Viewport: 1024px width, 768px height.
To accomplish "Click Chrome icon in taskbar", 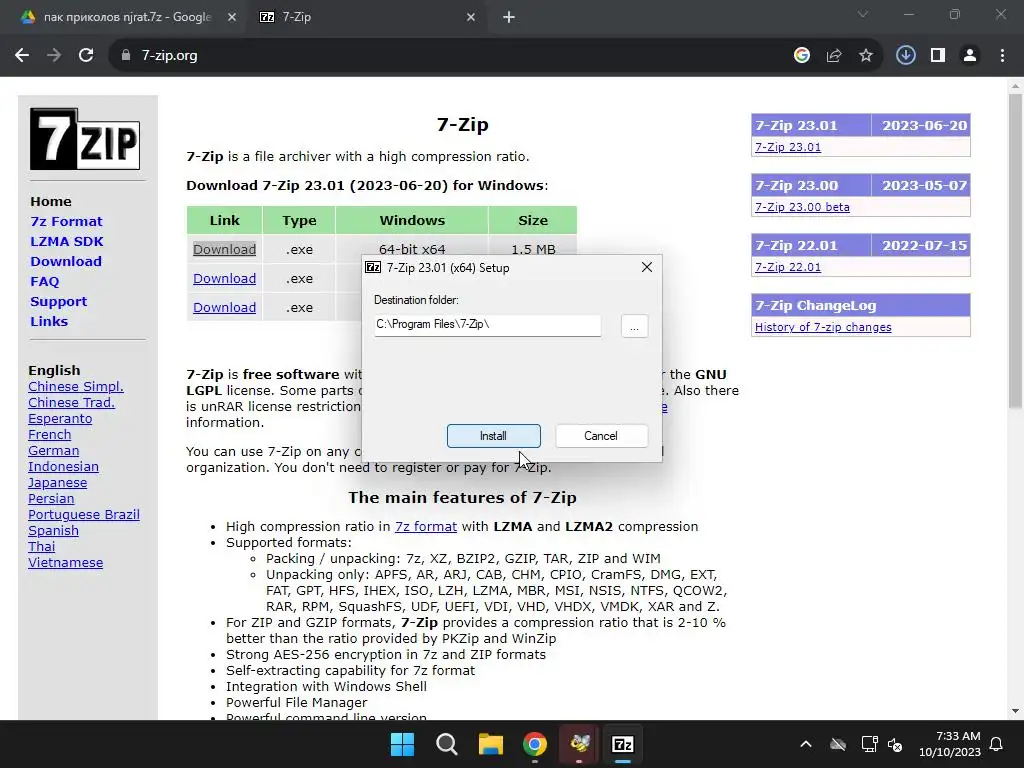I will coord(535,744).
